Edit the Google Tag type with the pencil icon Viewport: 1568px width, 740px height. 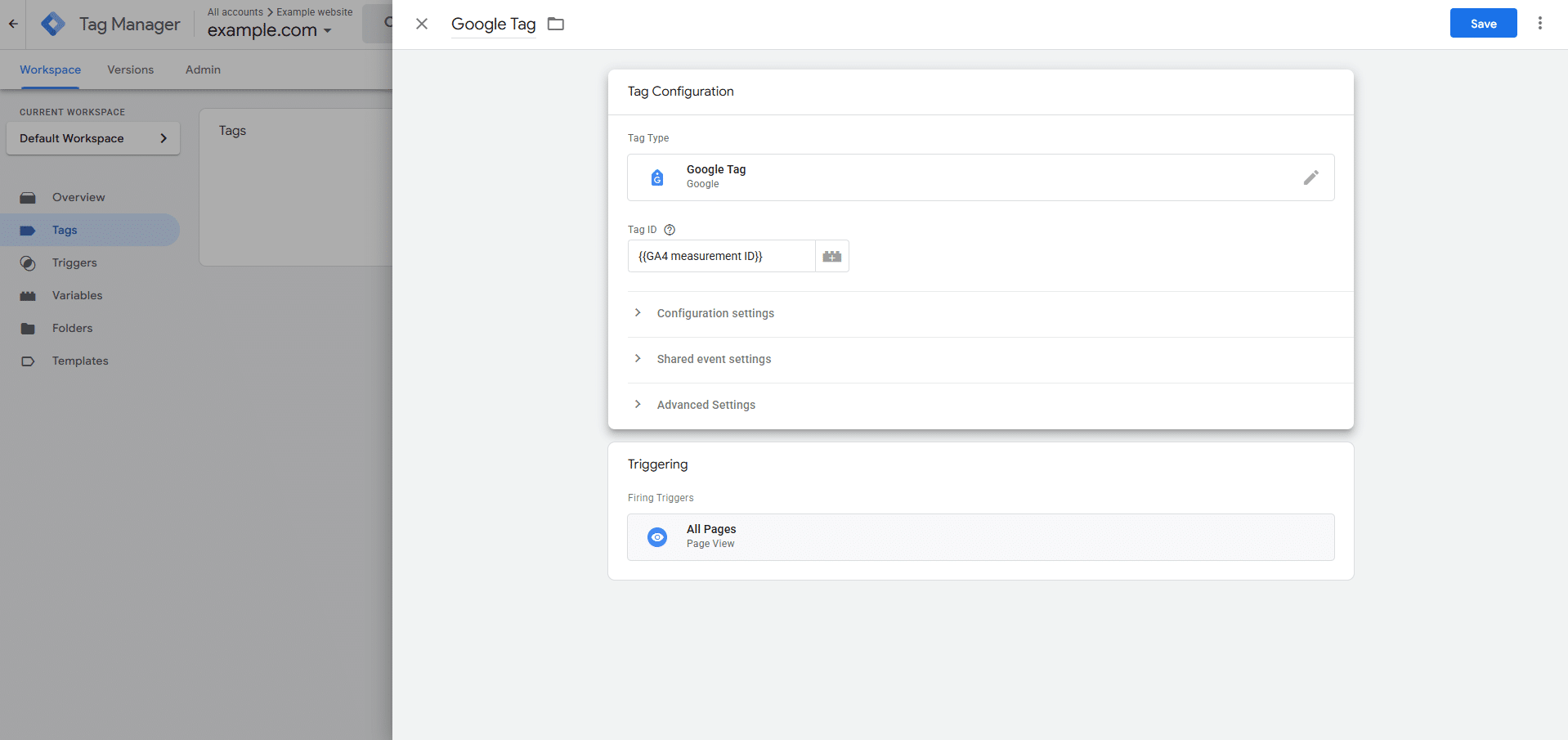pyautogui.click(x=1311, y=177)
